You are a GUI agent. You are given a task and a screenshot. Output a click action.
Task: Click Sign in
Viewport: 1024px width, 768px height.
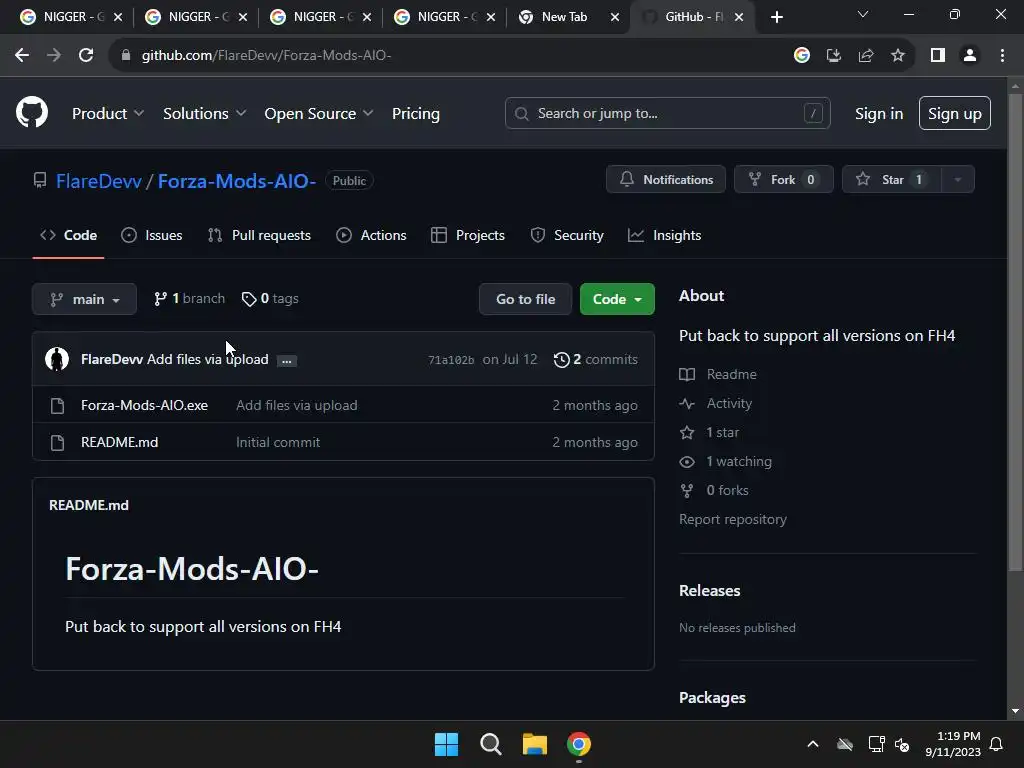(x=879, y=114)
